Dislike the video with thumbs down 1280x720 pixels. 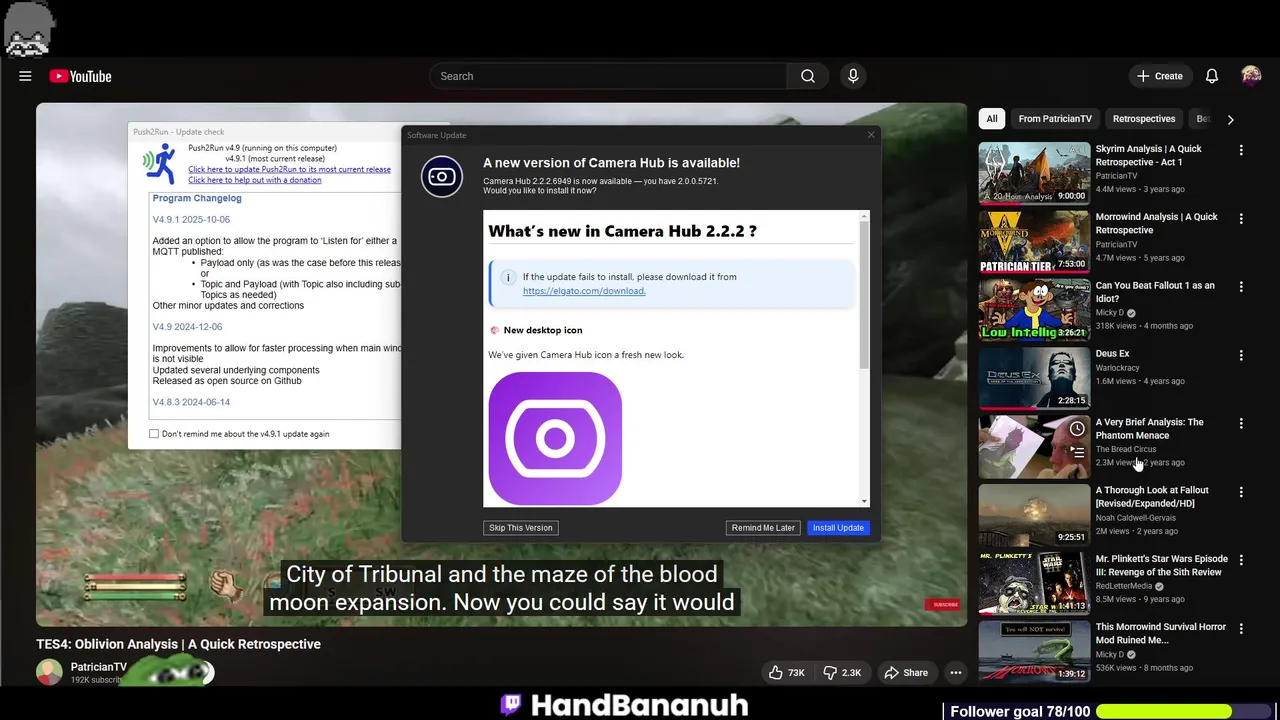(x=843, y=673)
